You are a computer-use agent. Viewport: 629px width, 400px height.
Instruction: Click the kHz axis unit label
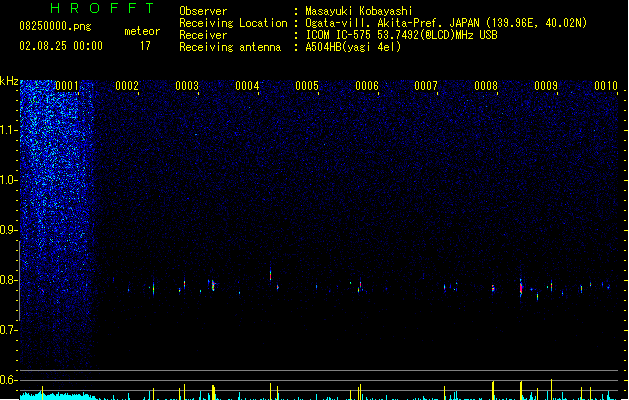coord(9,81)
